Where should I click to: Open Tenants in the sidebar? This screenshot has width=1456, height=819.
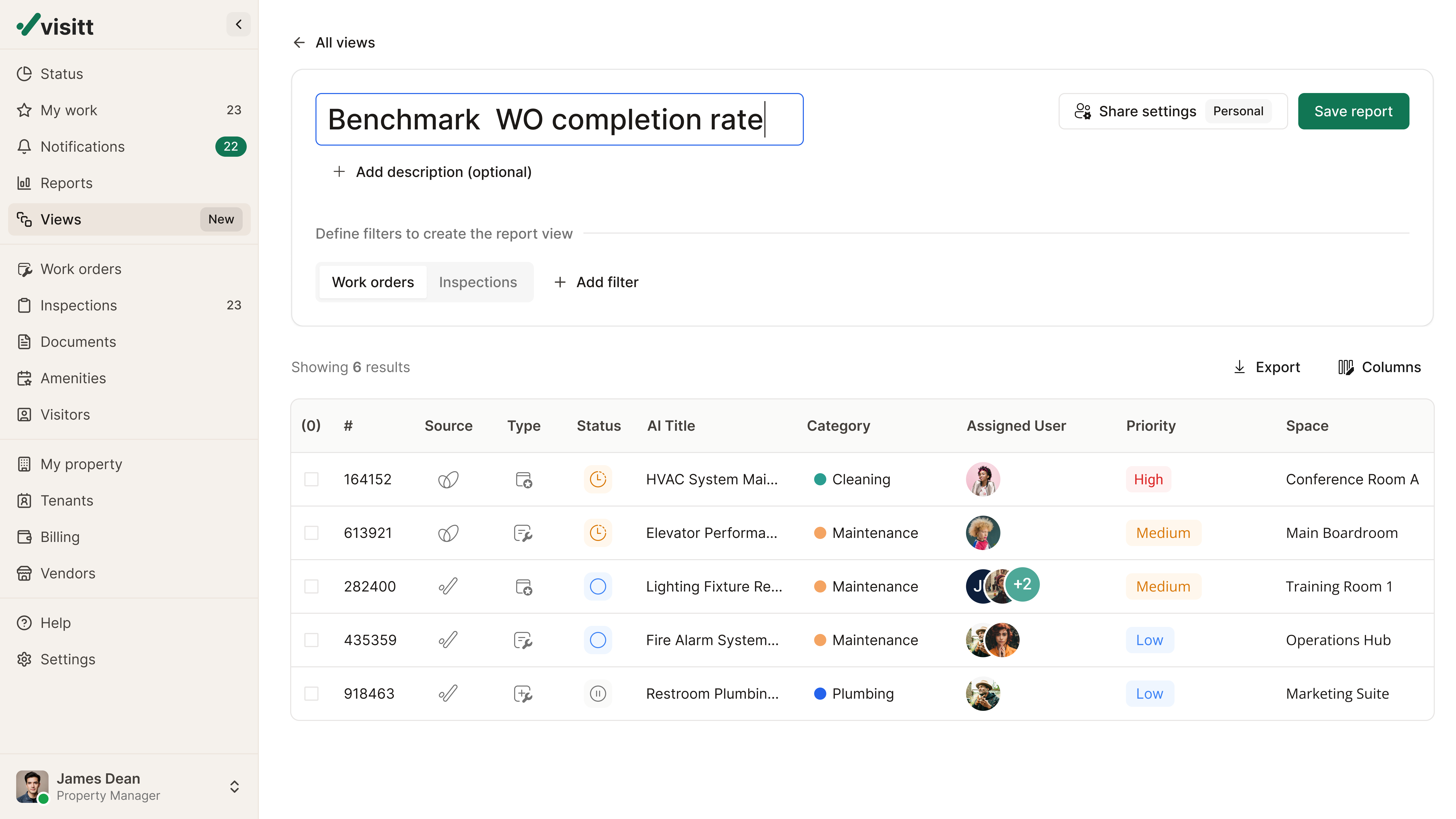click(x=129, y=501)
